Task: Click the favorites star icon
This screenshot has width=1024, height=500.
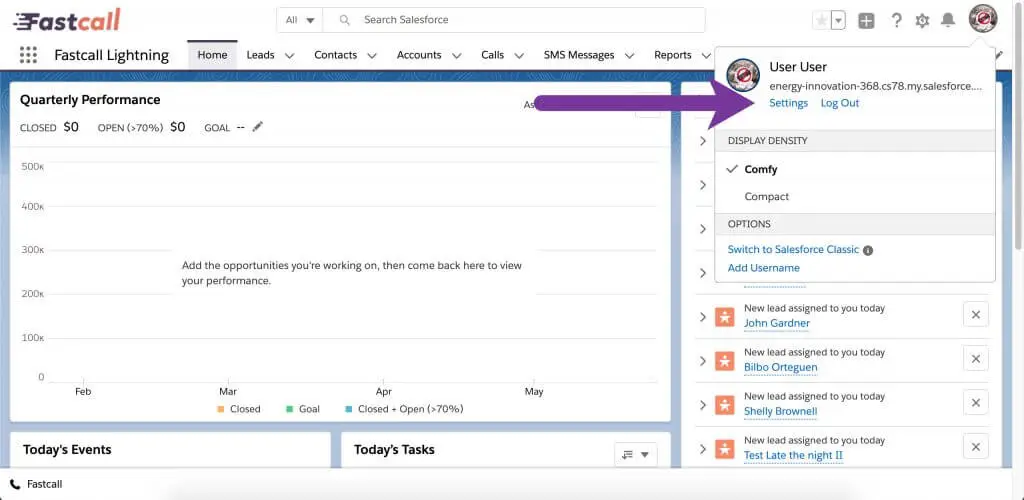Action: pyautogui.click(x=822, y=21)
